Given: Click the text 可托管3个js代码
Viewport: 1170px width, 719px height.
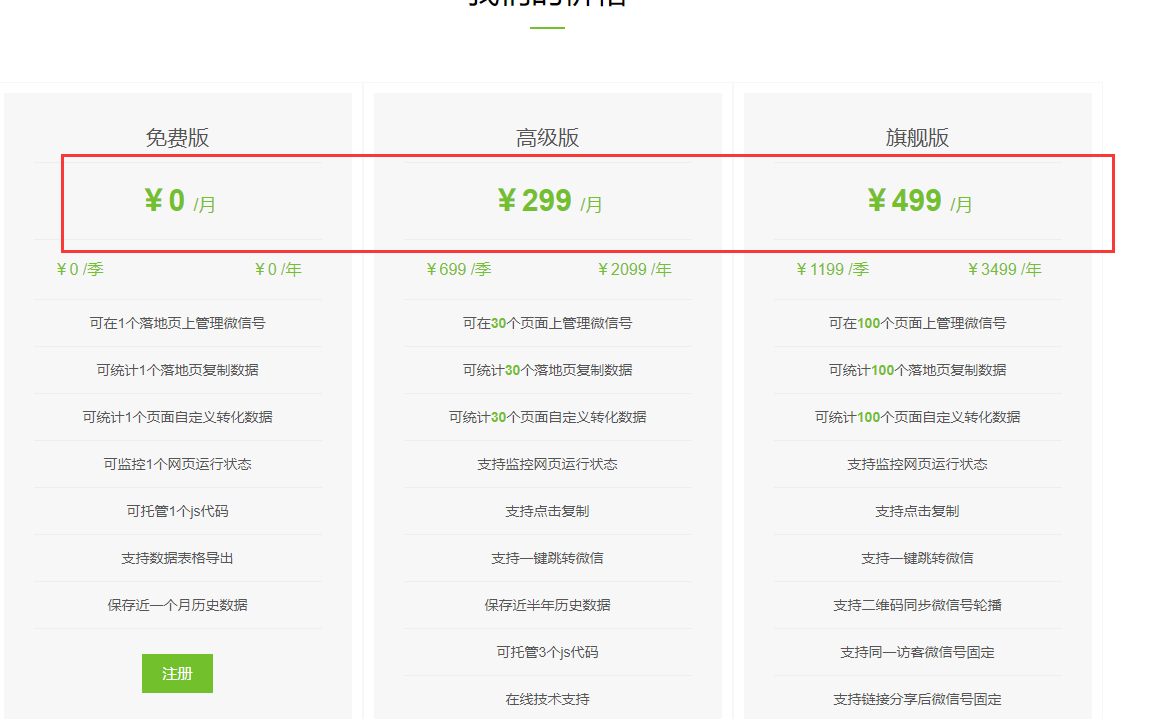Looking at the screenshot, I should click(x=548, y=652).
